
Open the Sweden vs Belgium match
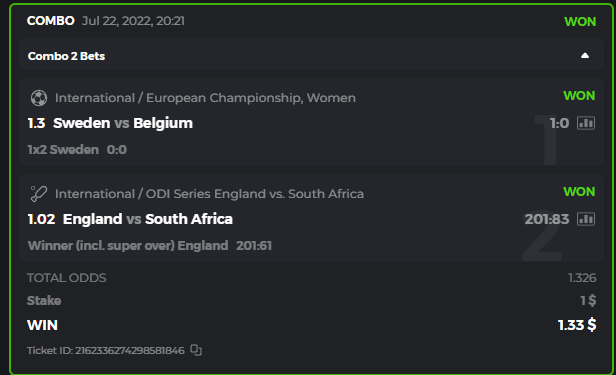[x=123, y=123]
